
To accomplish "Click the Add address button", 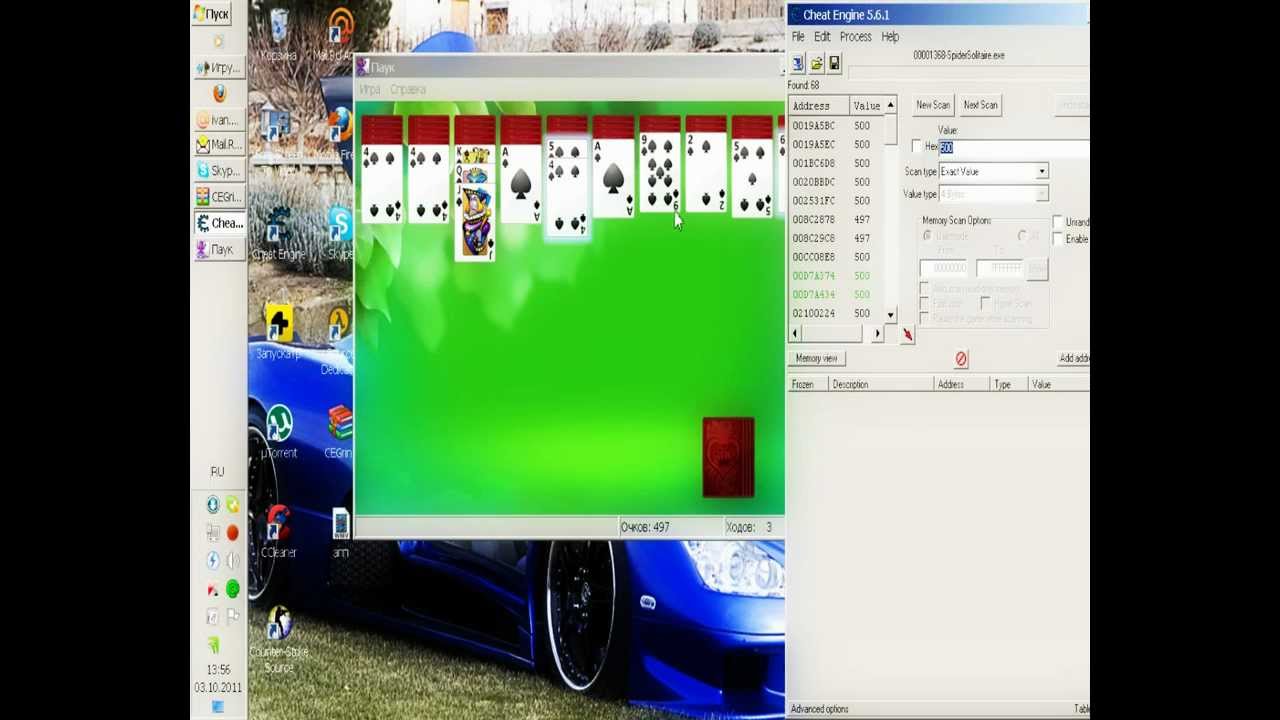I will pyautogui.click(x=1073, y=358).
